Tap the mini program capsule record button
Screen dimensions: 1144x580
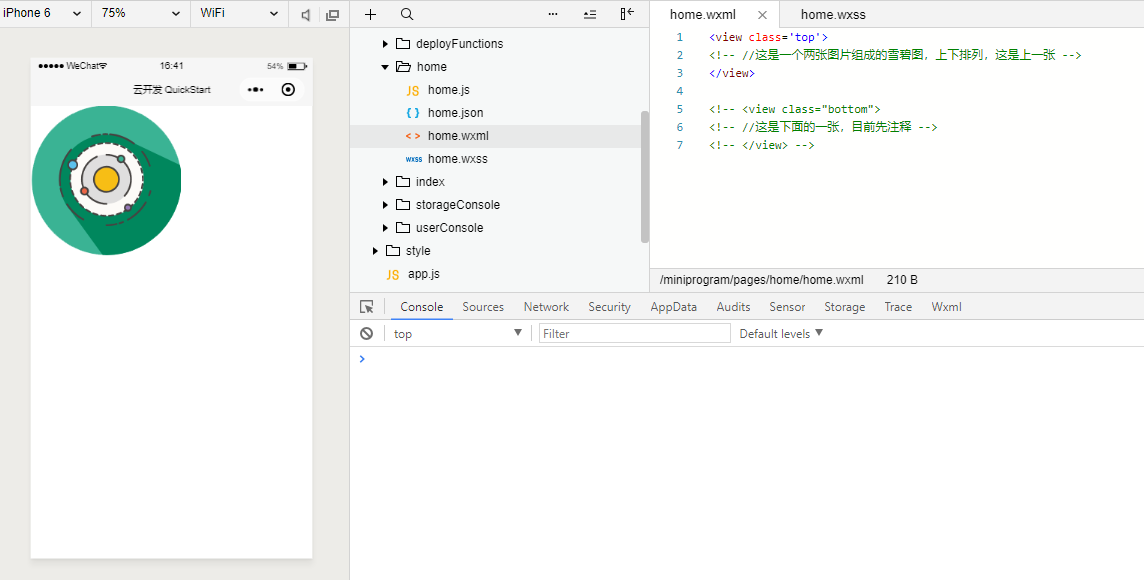click(288, 89)
